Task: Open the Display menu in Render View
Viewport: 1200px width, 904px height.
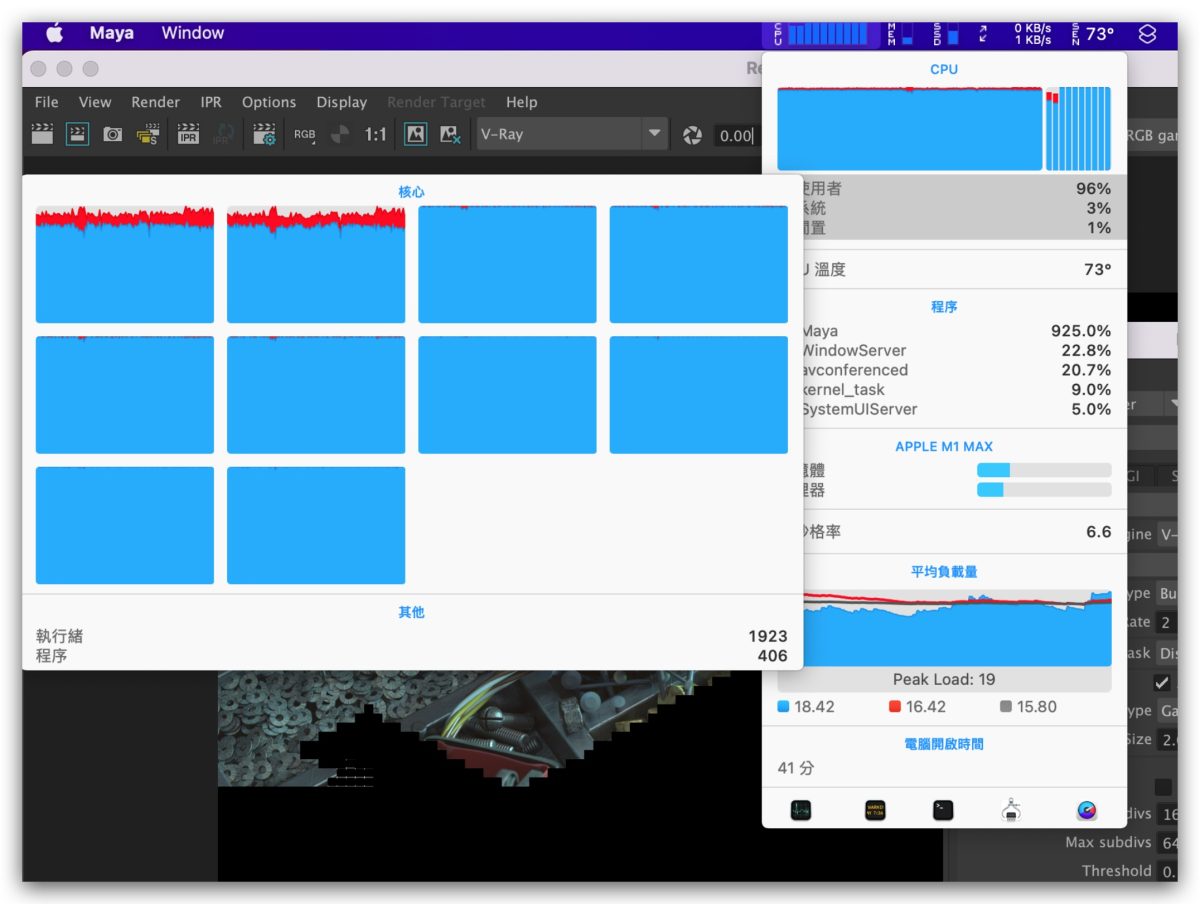Action: pyautogui.click(x=342, y=102)
